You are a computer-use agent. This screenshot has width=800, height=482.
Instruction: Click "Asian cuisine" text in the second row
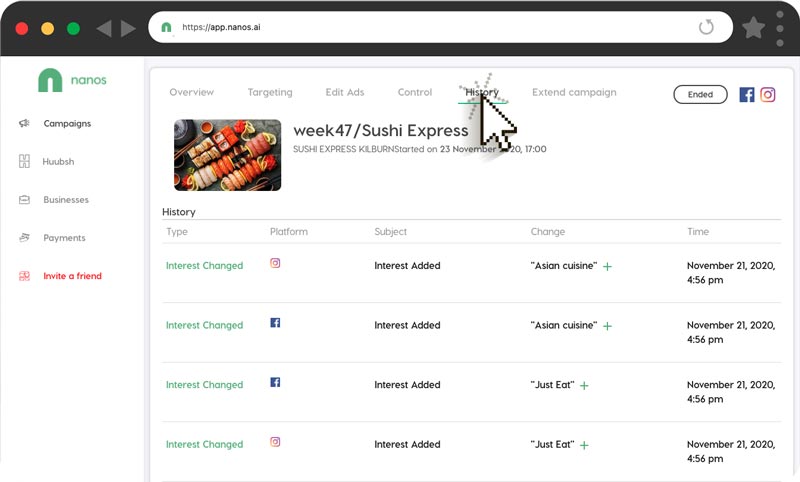tap(564, 325)
